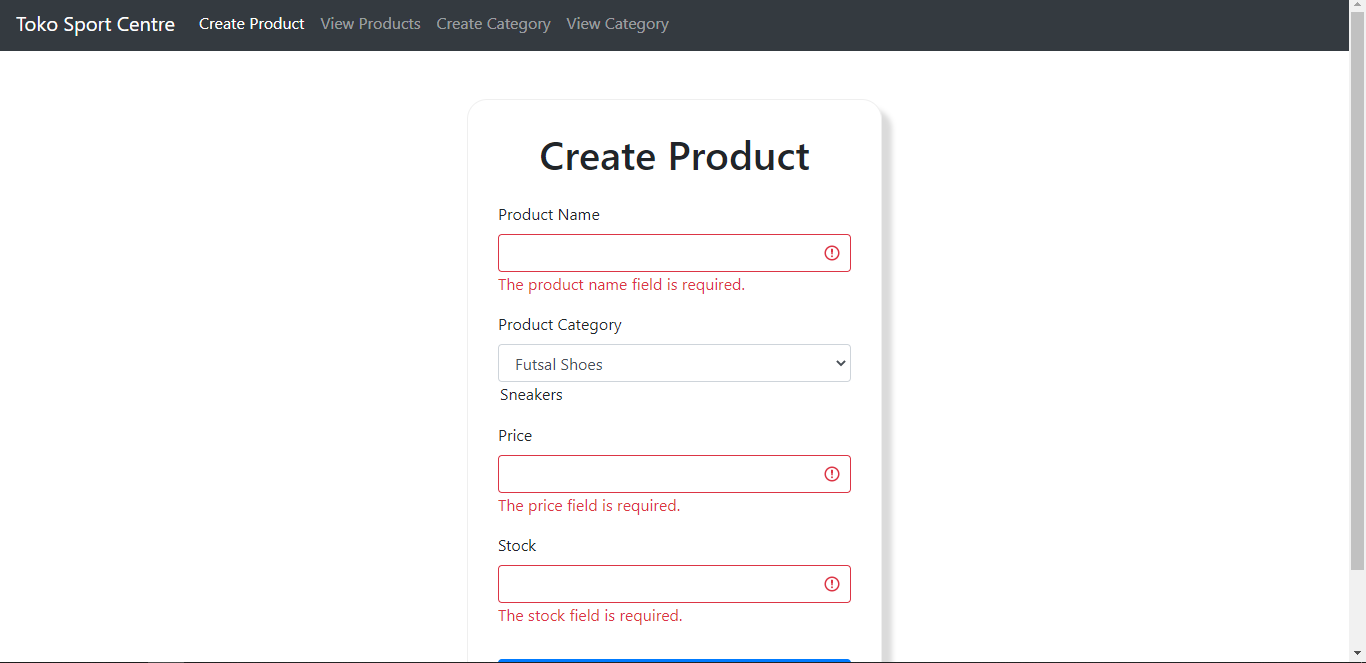Click the warning icon inside Price field
The height and width of the screenshot is (663, 1366).
(831, 474)
